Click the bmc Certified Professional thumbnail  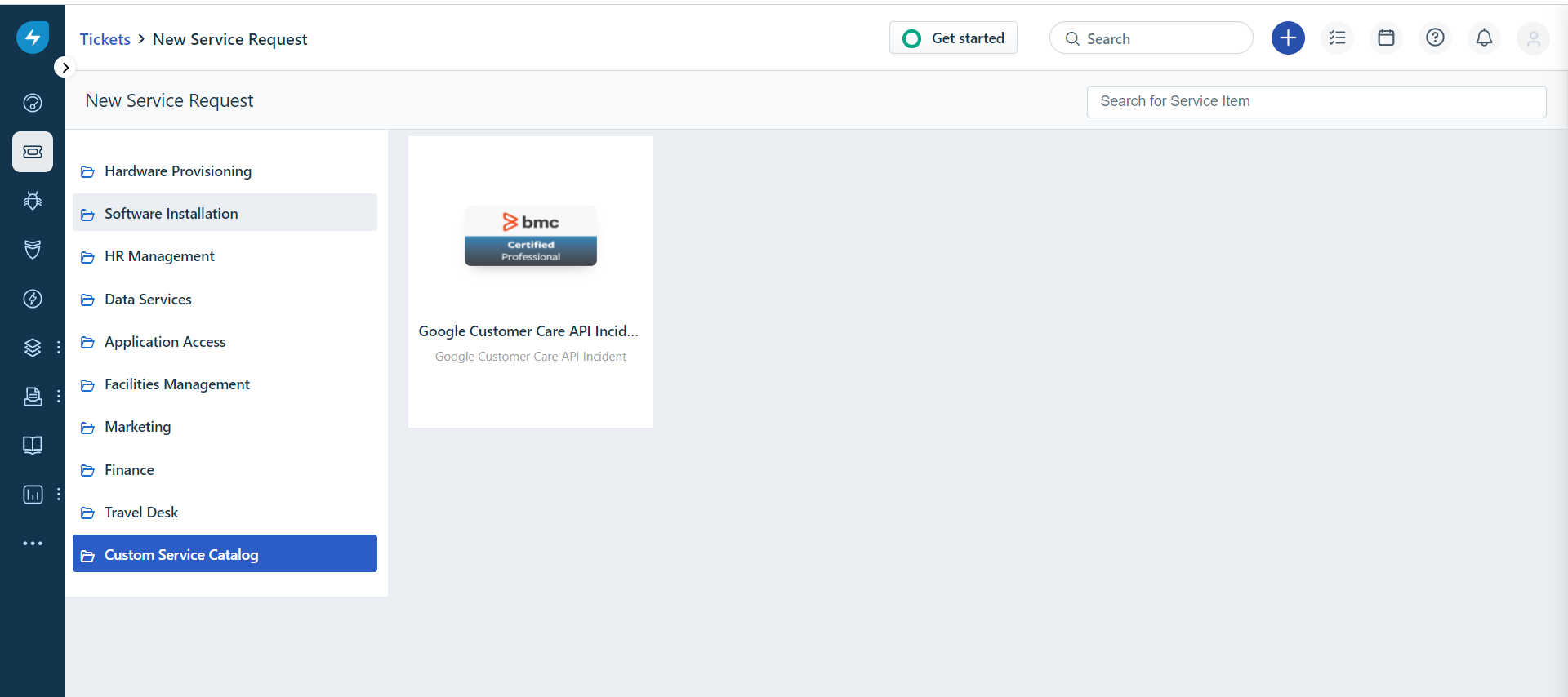[x=531, y=237]
